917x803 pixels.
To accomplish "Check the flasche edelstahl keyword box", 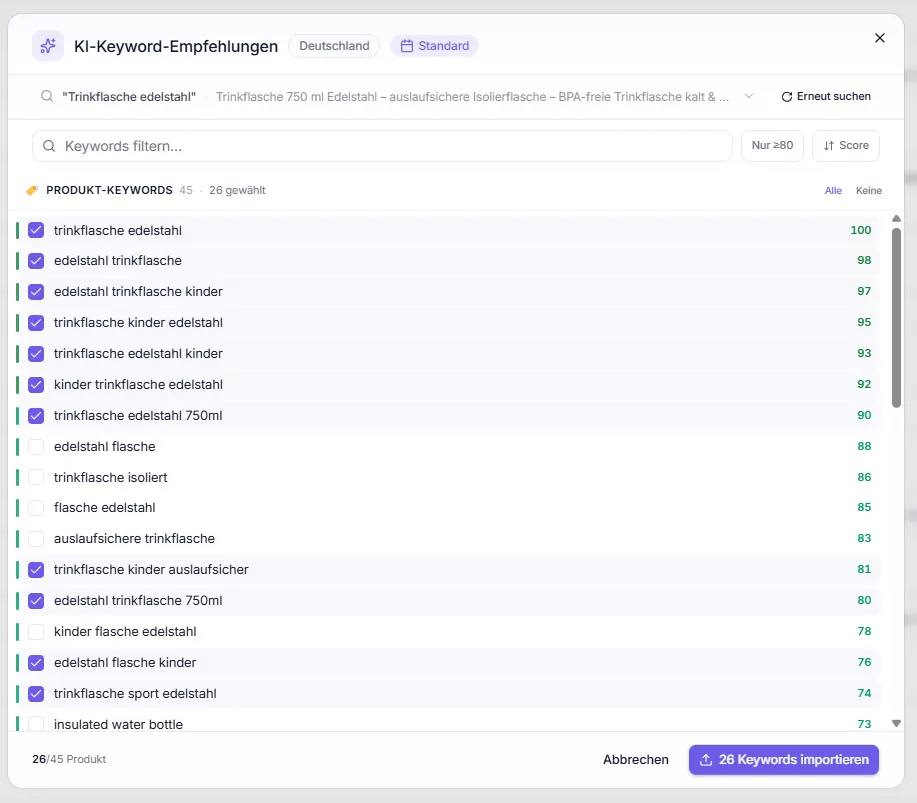I will (x=36, y=508).
